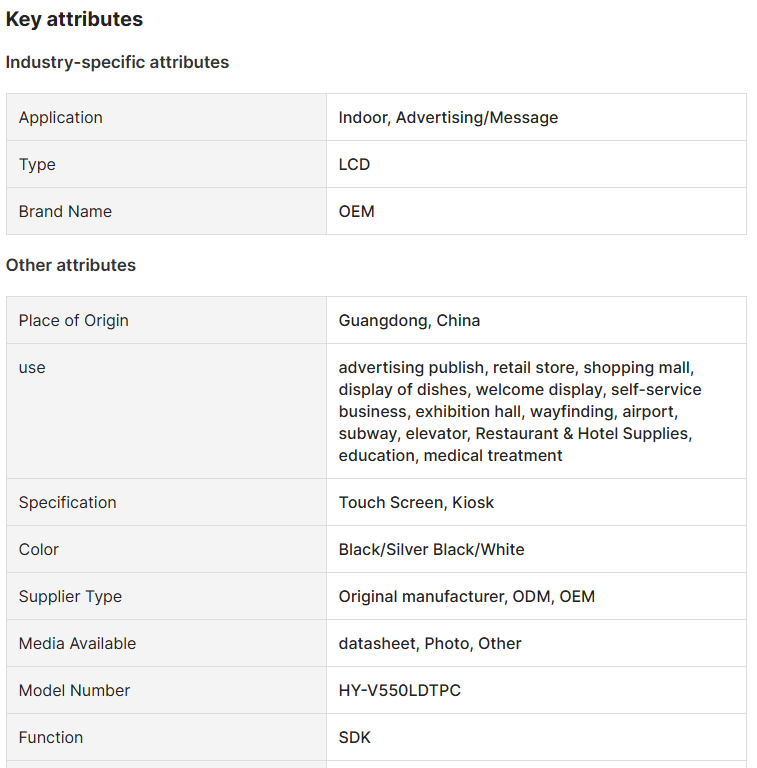
Task: Click the Touch Screen, Kiosk value
Action: pyautogui.click(x=416, y=502)
